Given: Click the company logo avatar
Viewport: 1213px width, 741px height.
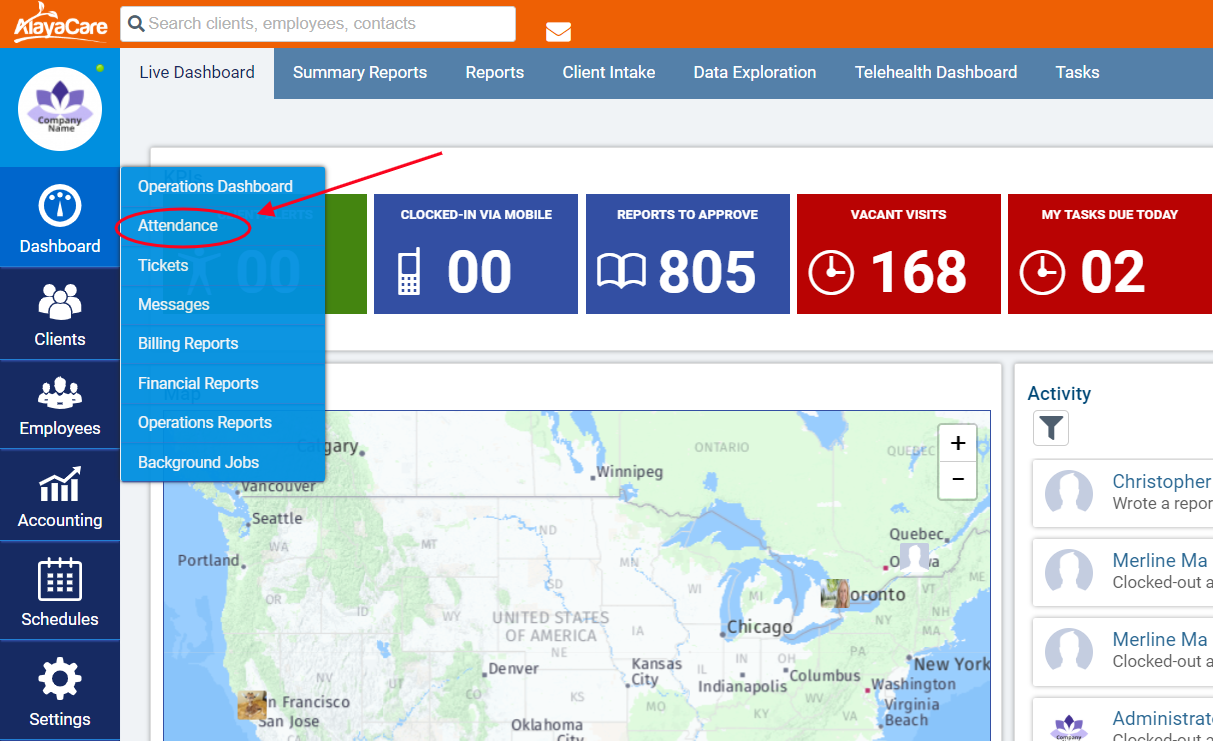Looking at the screenshot, I should tap(60, 109).
